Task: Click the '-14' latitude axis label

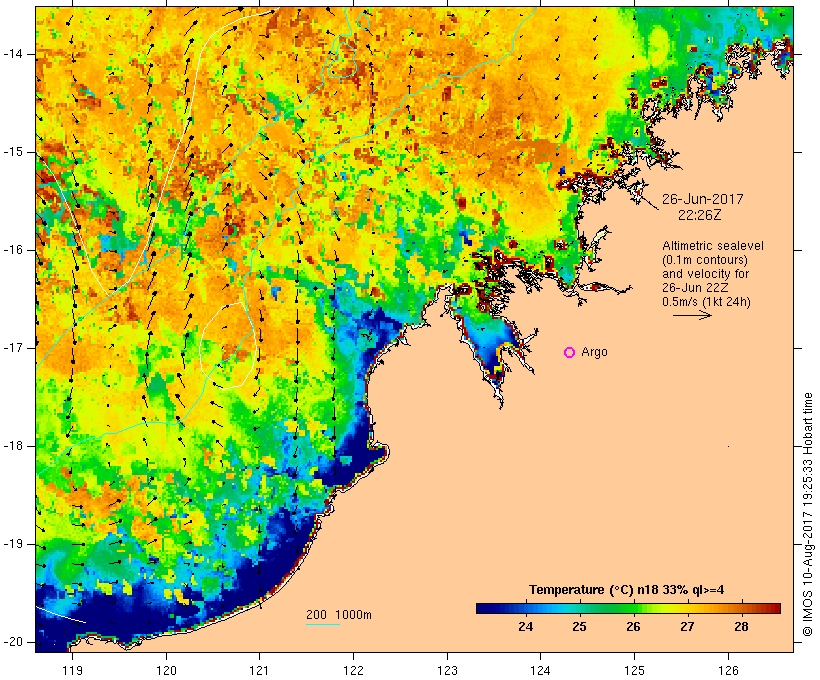Action: [13, 54]
